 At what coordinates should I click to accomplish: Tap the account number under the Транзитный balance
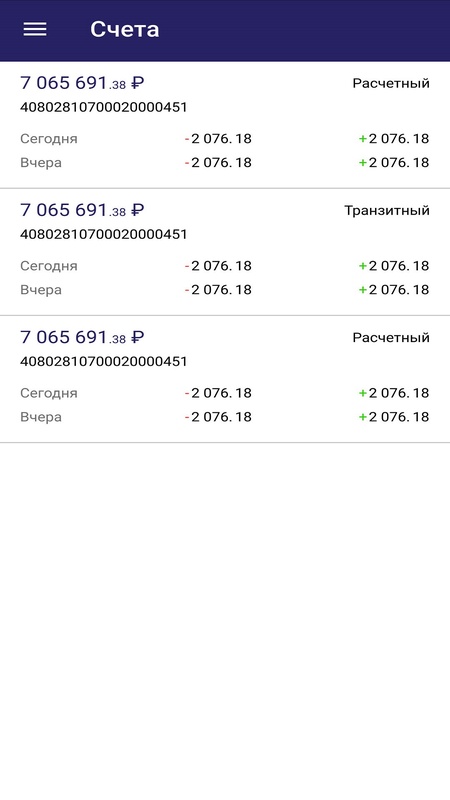pyautogui.click(x=104, y=234)
